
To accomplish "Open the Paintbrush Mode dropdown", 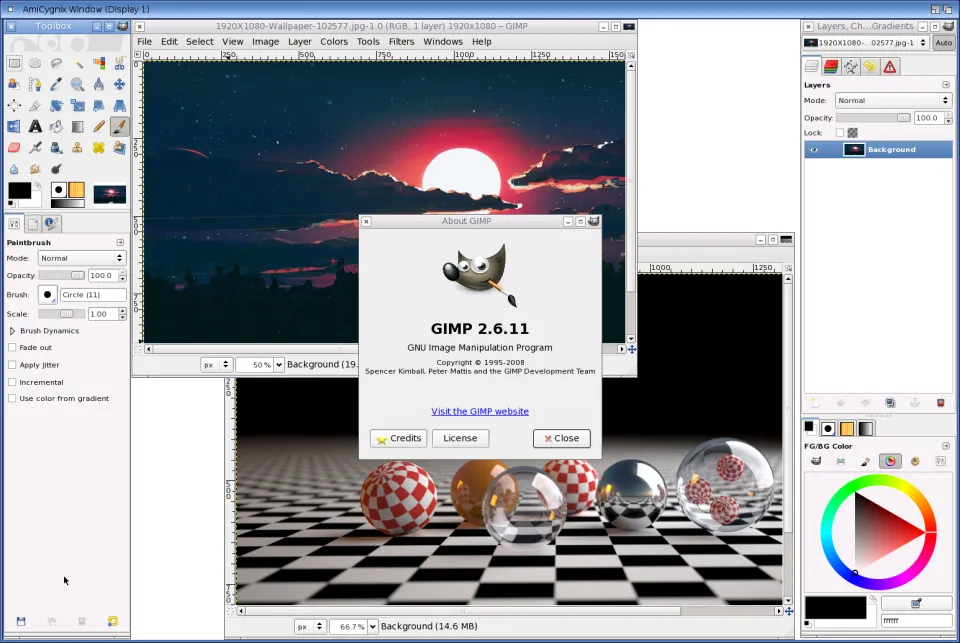I will 82,258.
